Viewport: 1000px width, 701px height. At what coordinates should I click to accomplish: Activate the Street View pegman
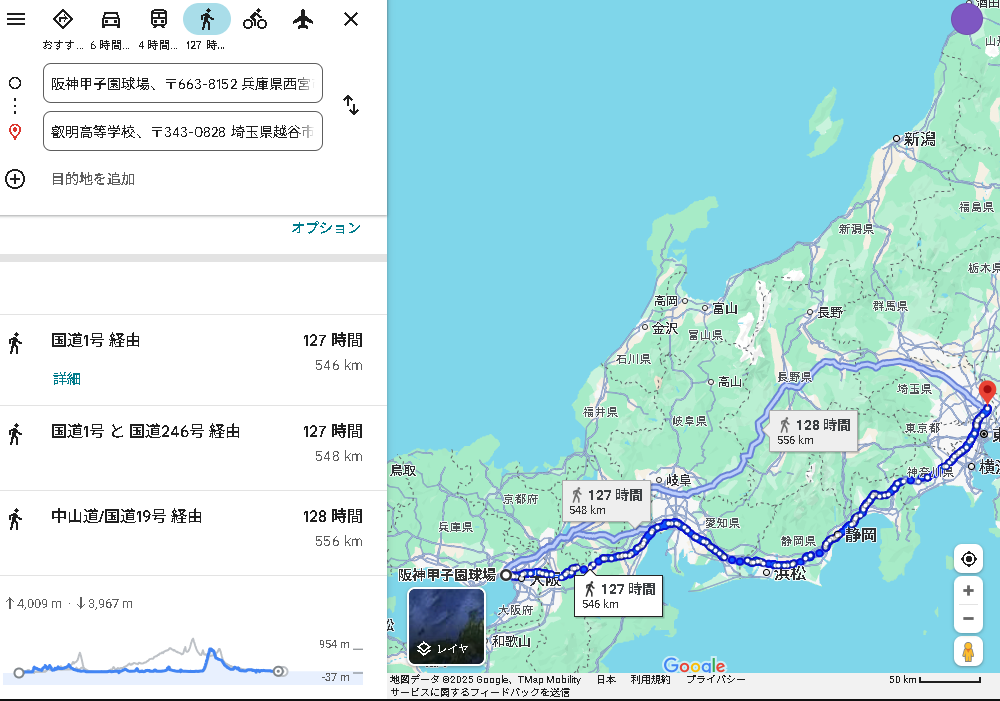968,652
